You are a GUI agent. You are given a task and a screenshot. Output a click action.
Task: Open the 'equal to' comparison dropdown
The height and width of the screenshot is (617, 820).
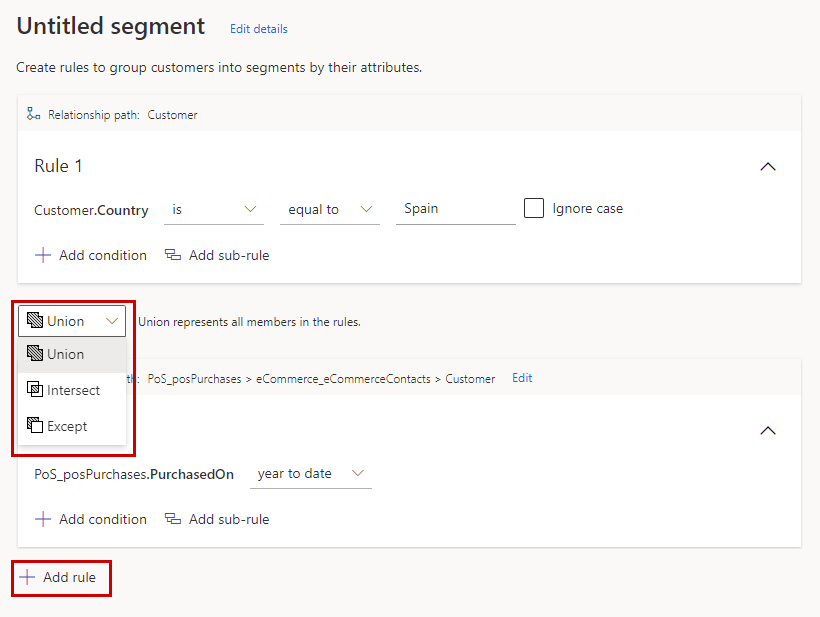point(330,209)
